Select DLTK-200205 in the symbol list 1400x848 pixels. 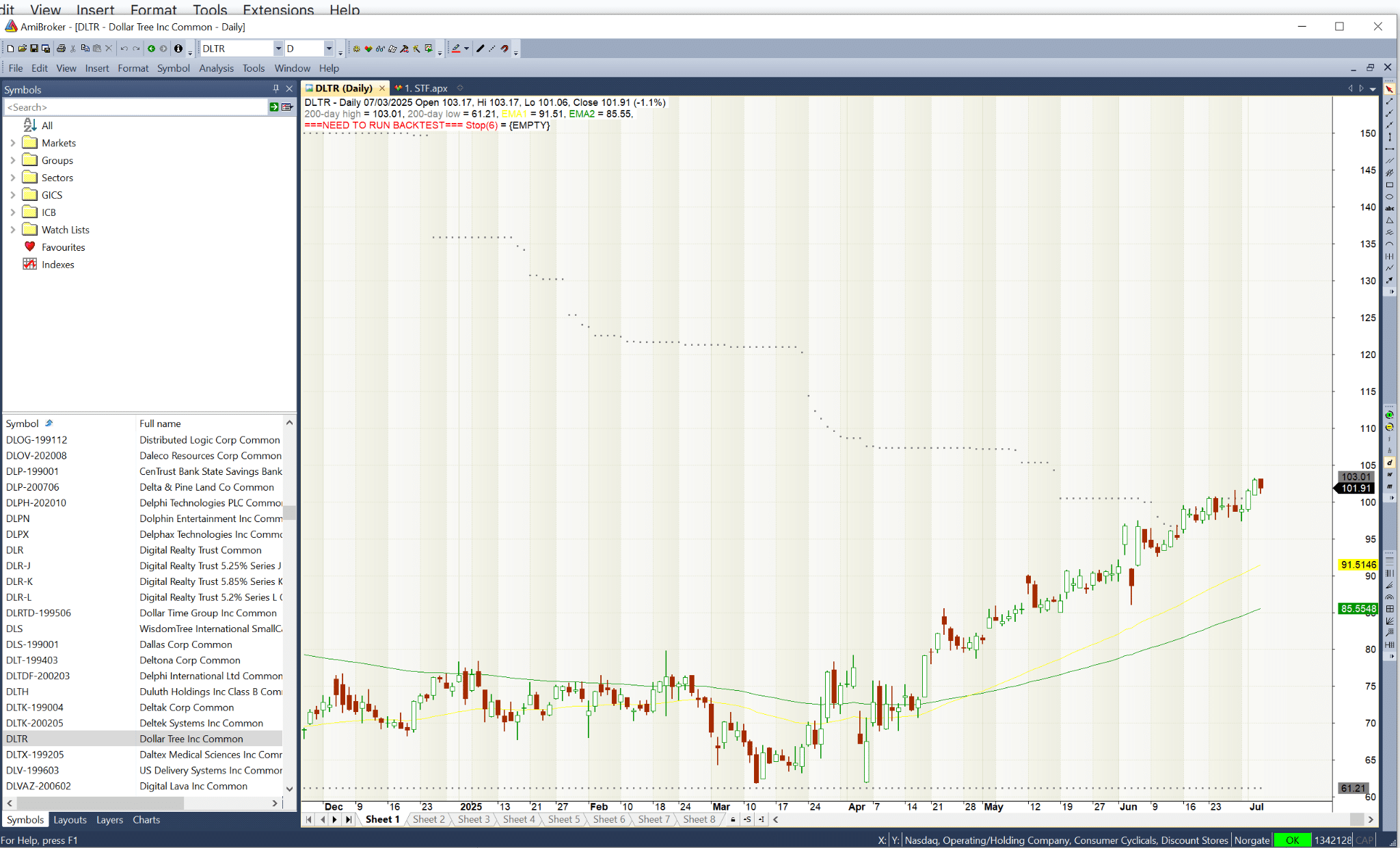point(34,723)
